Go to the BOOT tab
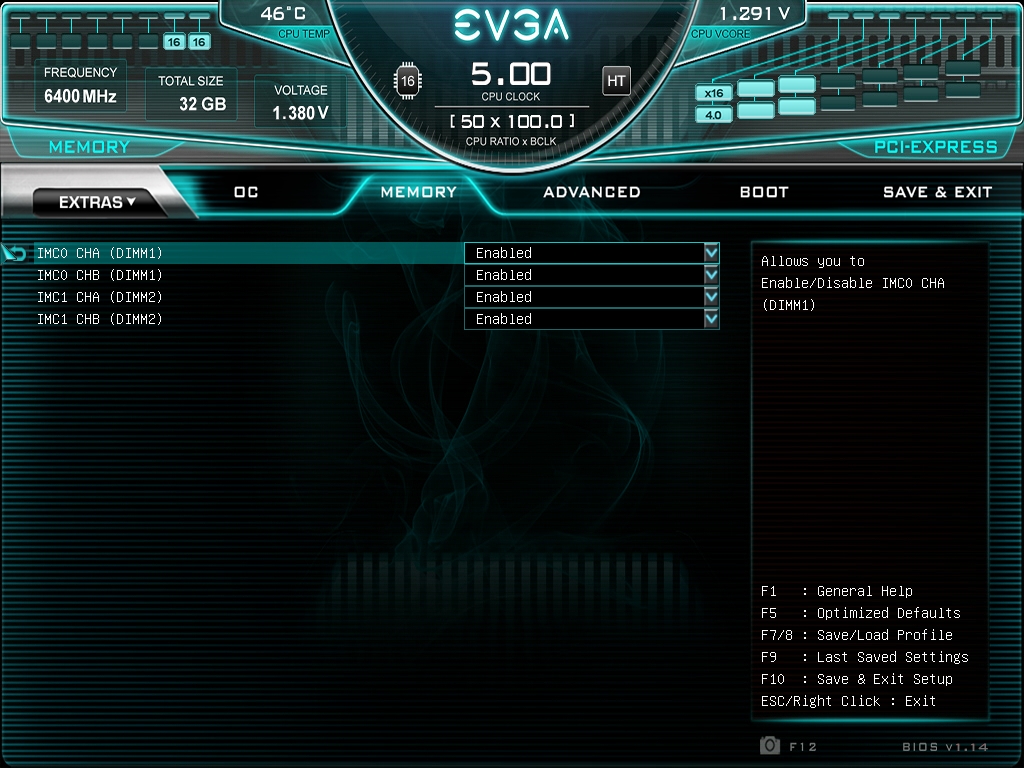 (x=764, y=192)
